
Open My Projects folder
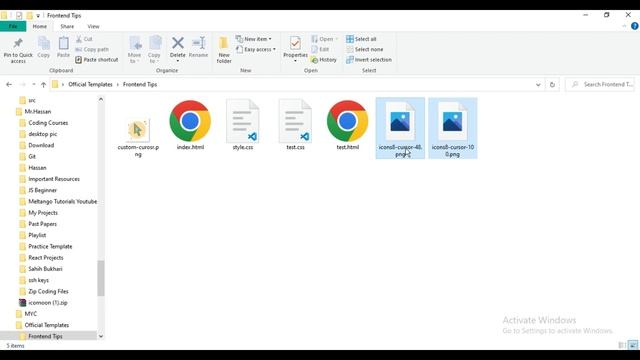(38, 213)
